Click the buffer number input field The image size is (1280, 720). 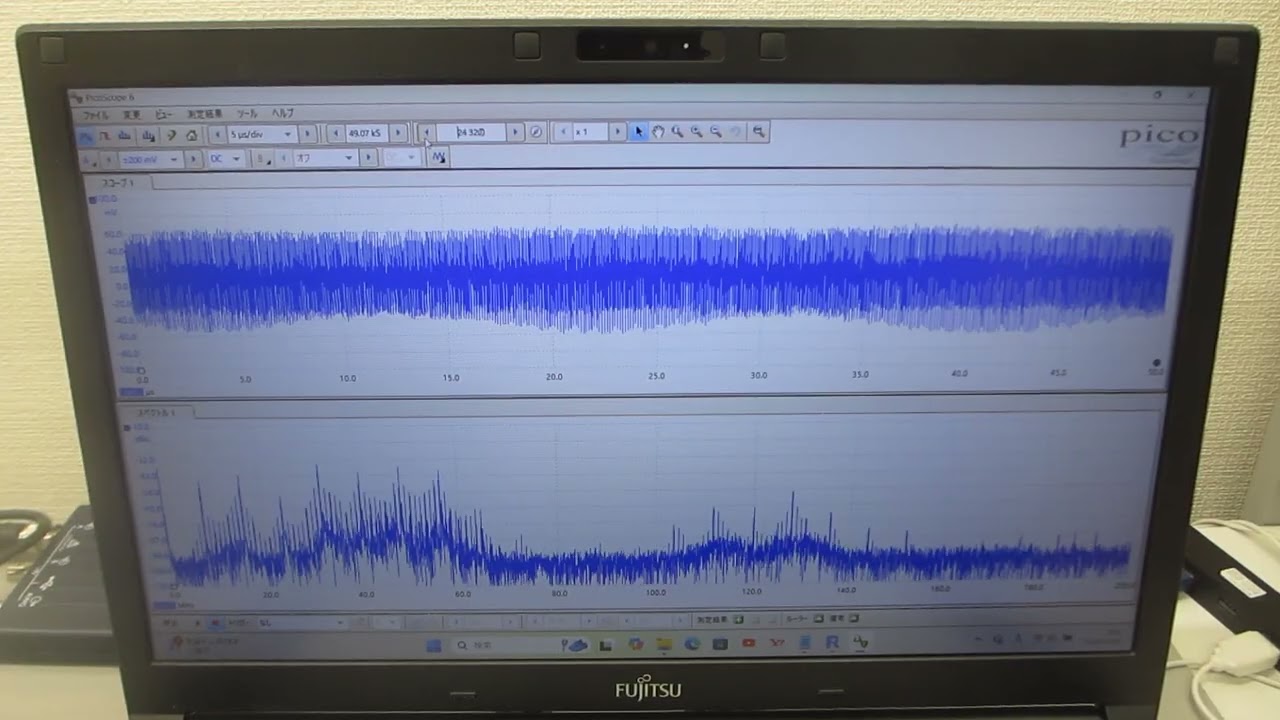coord(471,132)
